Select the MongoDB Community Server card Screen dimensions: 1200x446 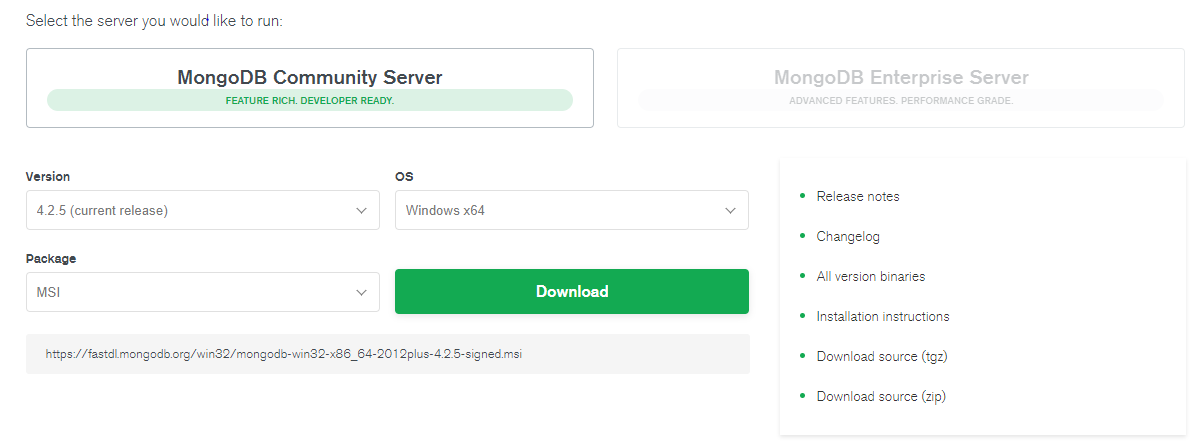pos(310,88)
